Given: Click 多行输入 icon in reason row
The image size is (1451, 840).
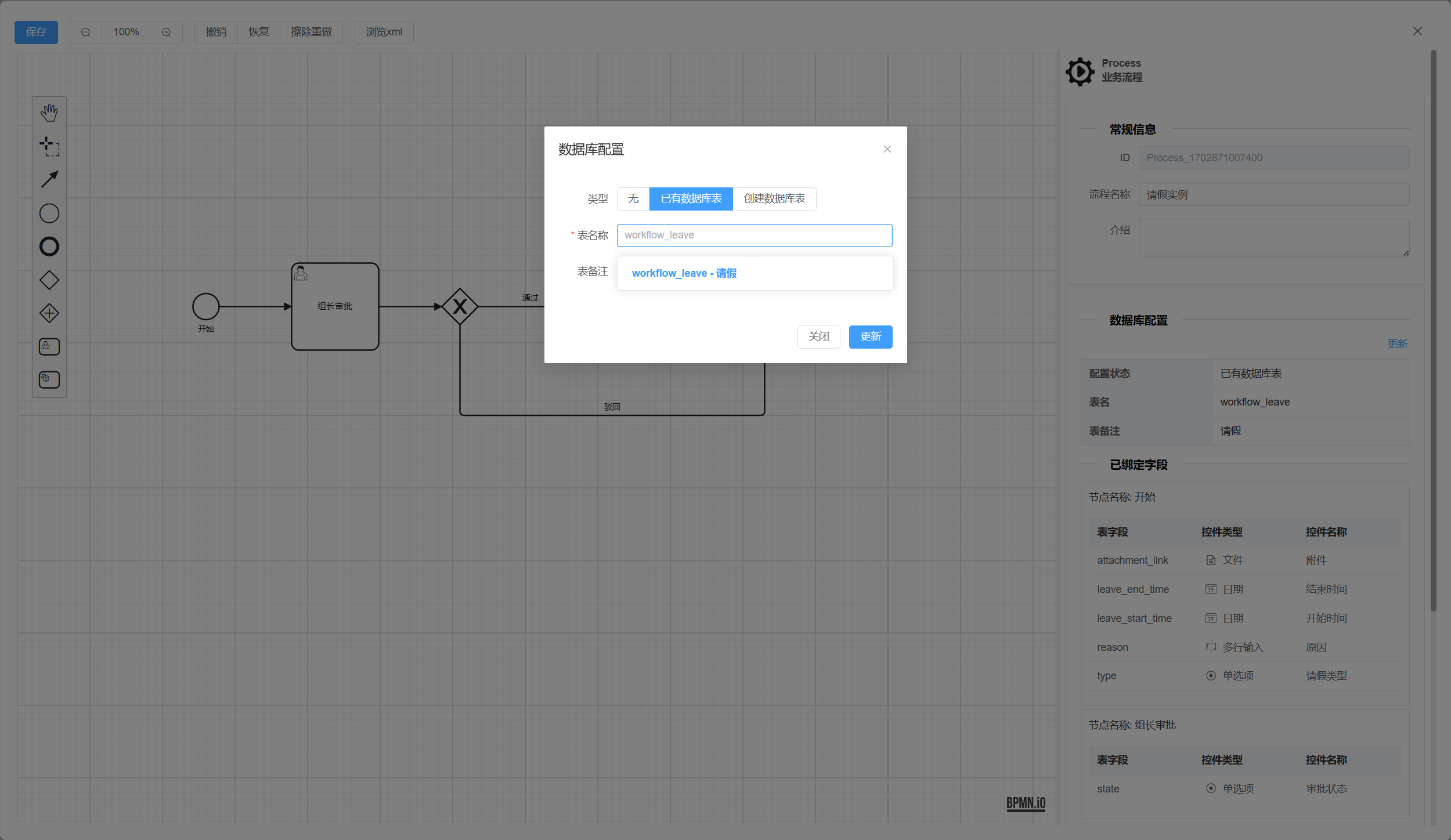Looking at the screenshot, I should [x=1211, y=647].
